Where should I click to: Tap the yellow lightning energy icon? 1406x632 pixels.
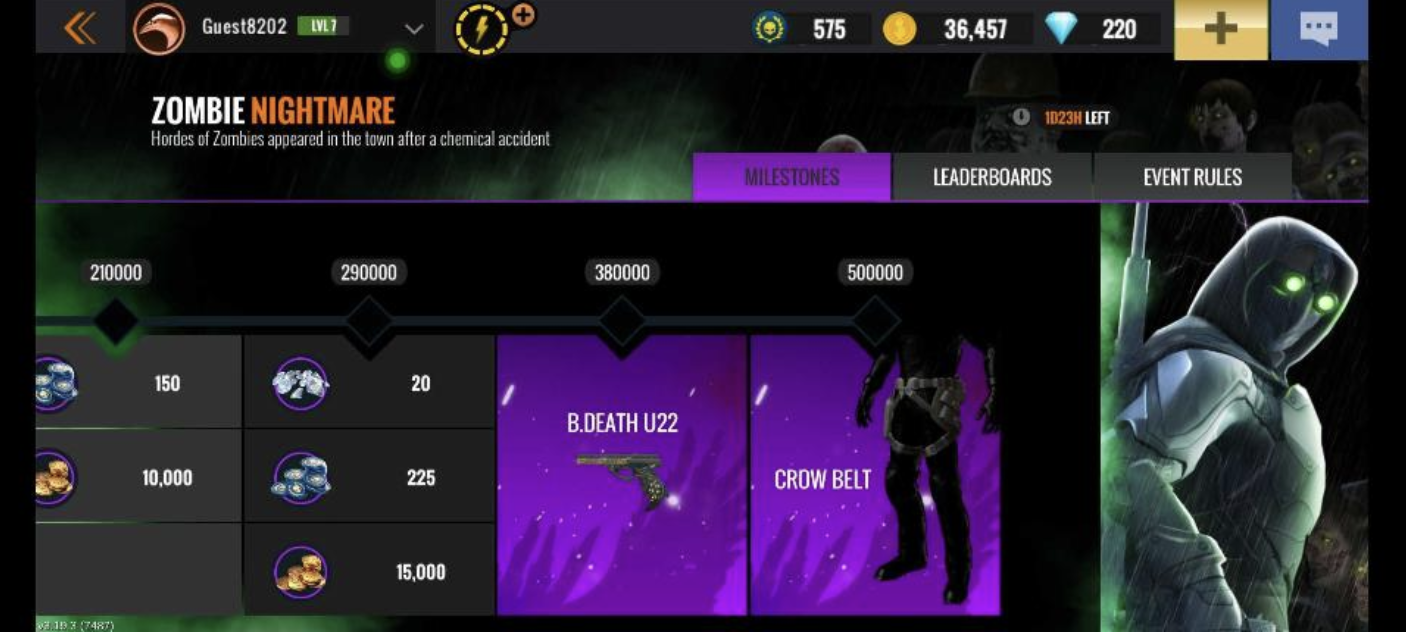[482, 29]
